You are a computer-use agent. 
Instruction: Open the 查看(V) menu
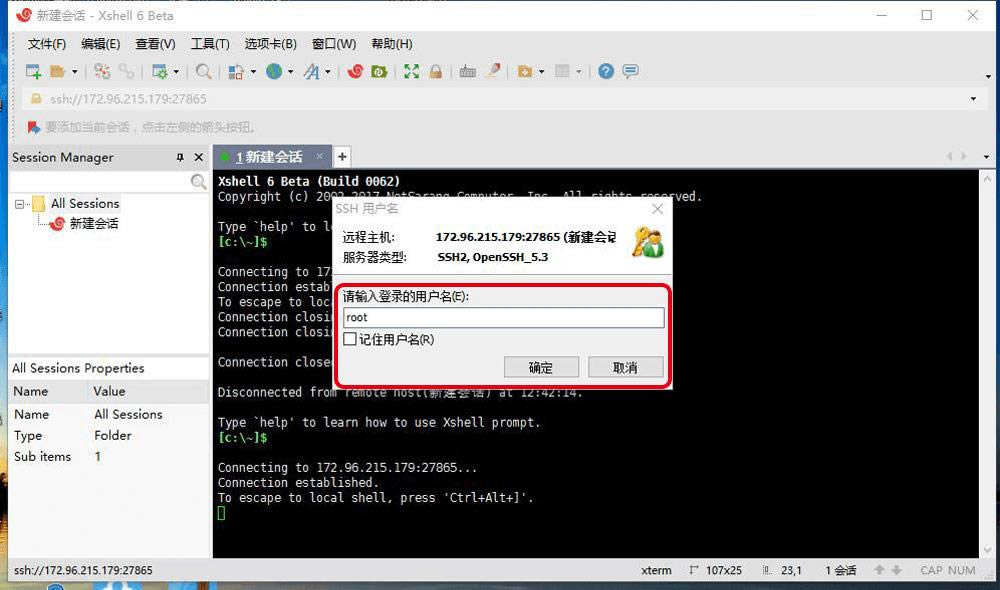click(155, 44)
